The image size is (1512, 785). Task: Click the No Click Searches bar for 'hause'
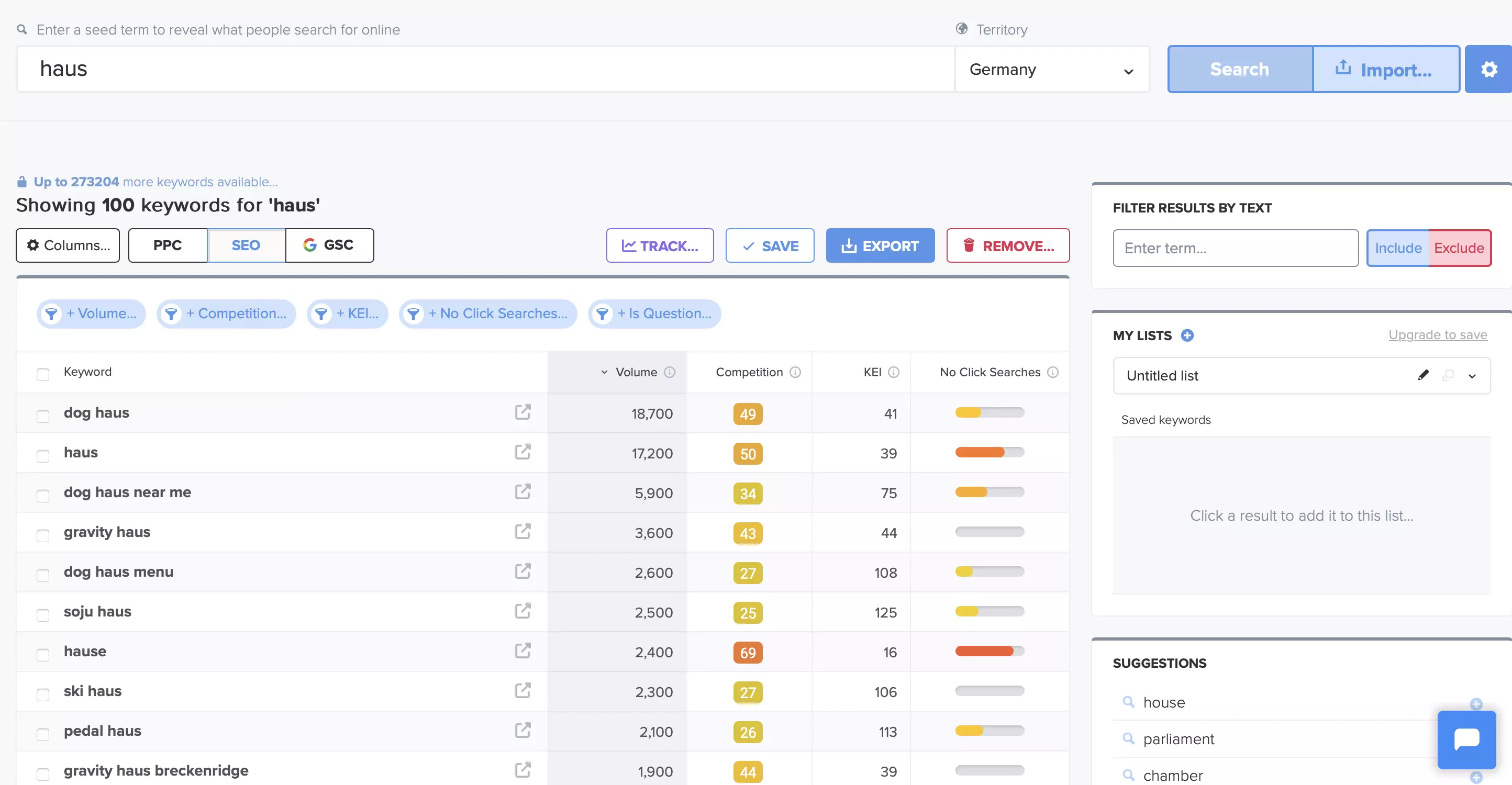988,651
